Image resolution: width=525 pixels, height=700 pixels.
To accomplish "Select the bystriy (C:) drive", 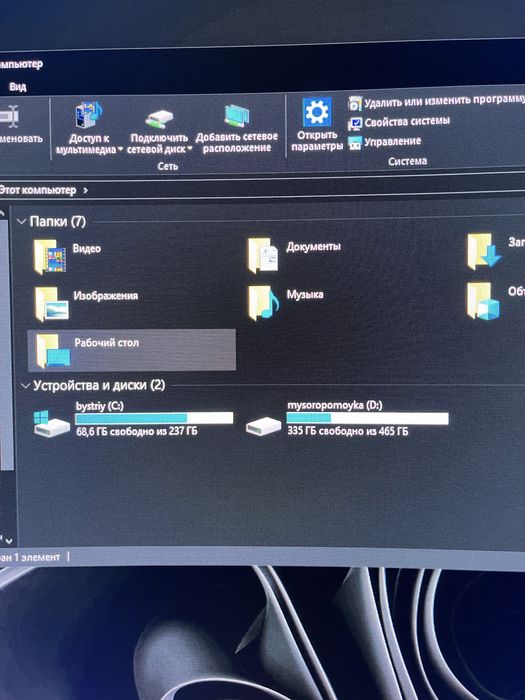I will [133, 419].
